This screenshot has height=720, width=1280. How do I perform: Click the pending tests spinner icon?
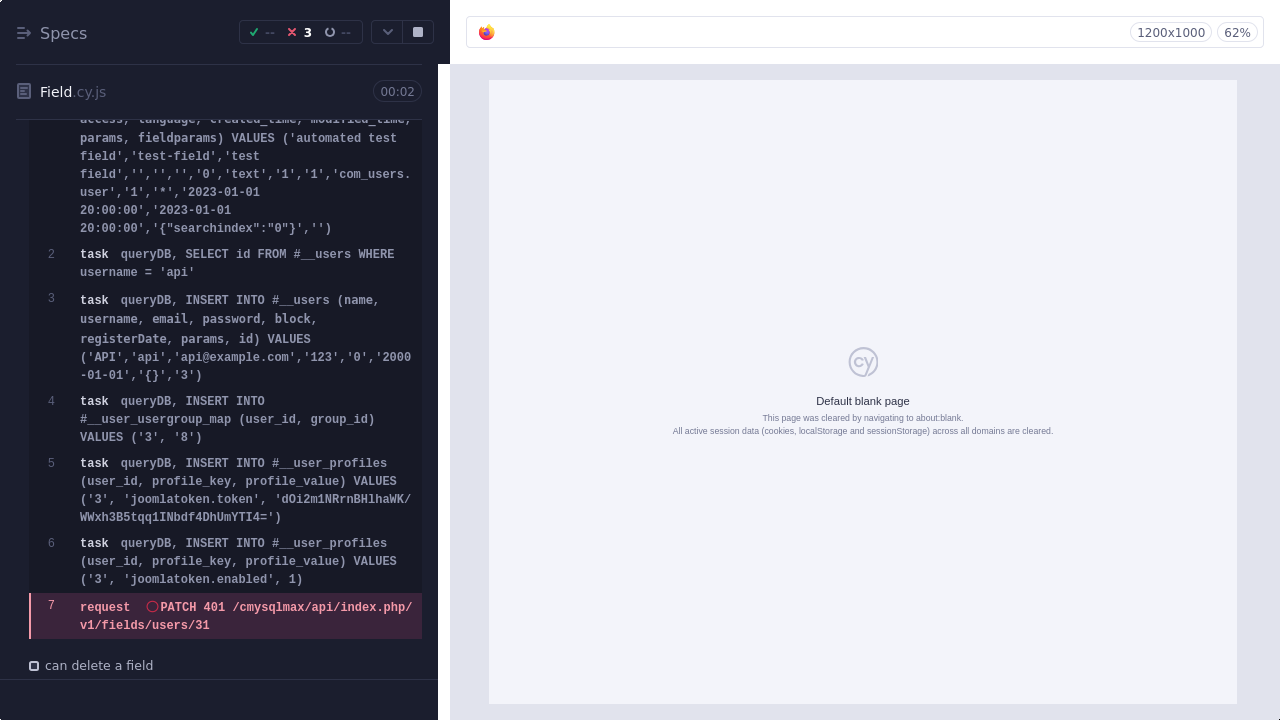coord(330,32)
